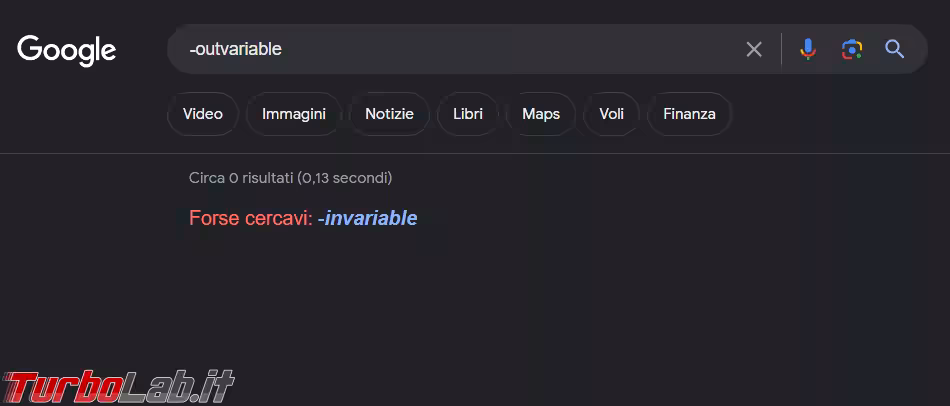This screenshot has height=406, width=950.
Task: Click the empty area of the search box
Action: click(500, 49)
